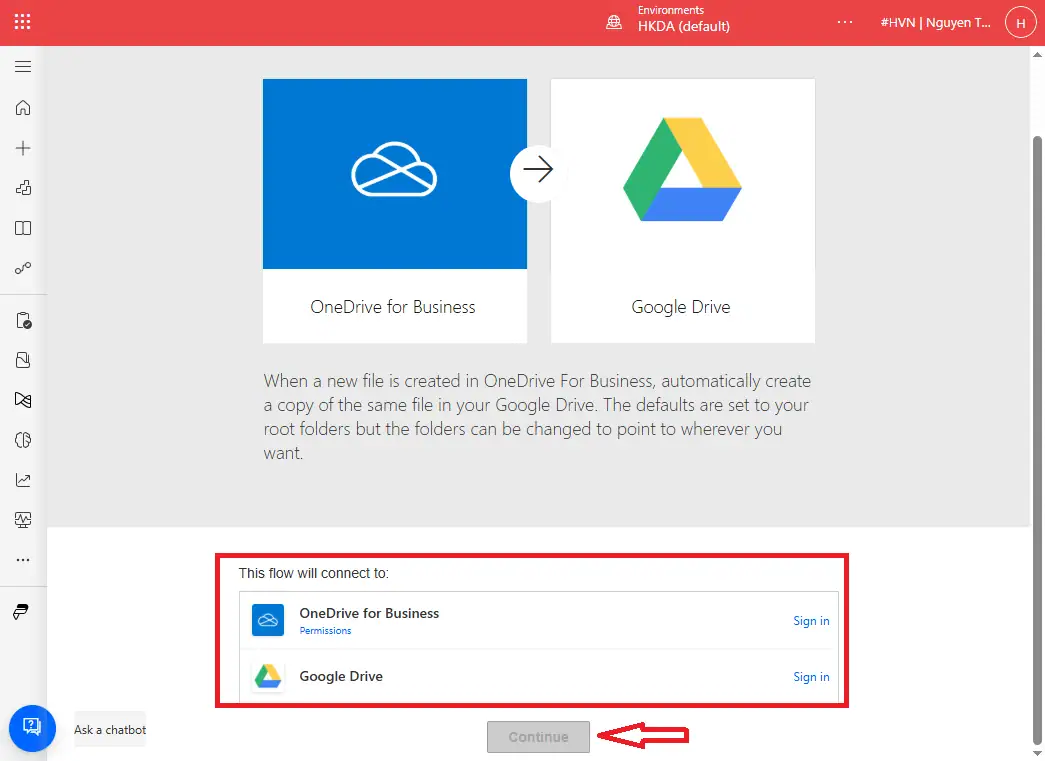Click the blue Ask a chatbot icon
Image resolution: width=1045 pixels, height=761 pixels.
pos(31,726)
